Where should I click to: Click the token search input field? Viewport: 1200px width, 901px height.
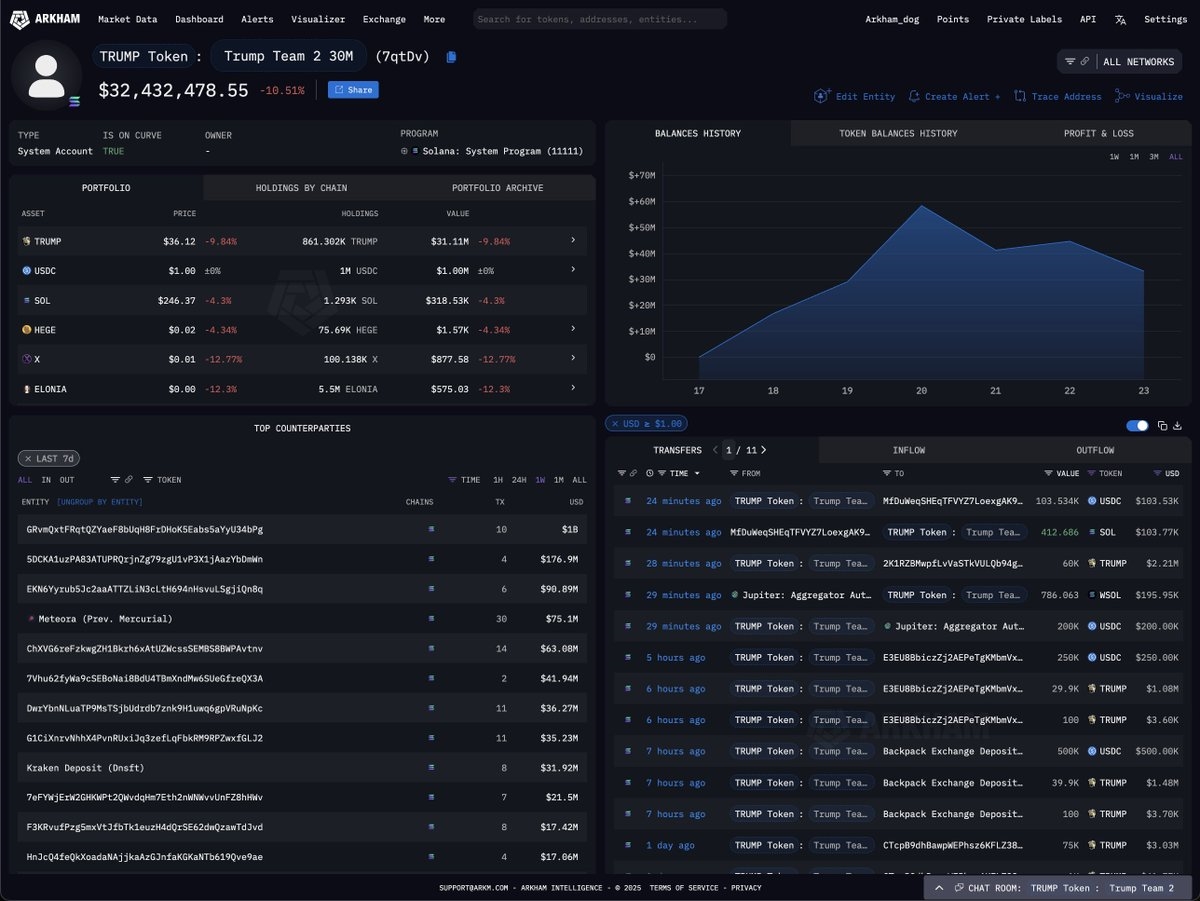coord(600,19)
